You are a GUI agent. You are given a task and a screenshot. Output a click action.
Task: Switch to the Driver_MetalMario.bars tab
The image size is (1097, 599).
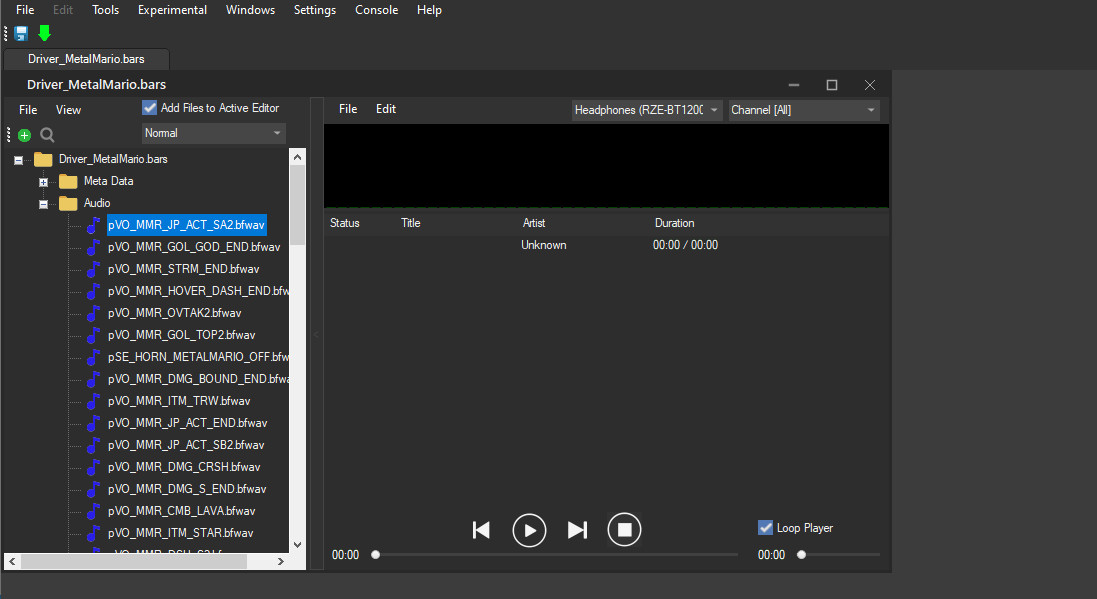click(x=85, y=58)
